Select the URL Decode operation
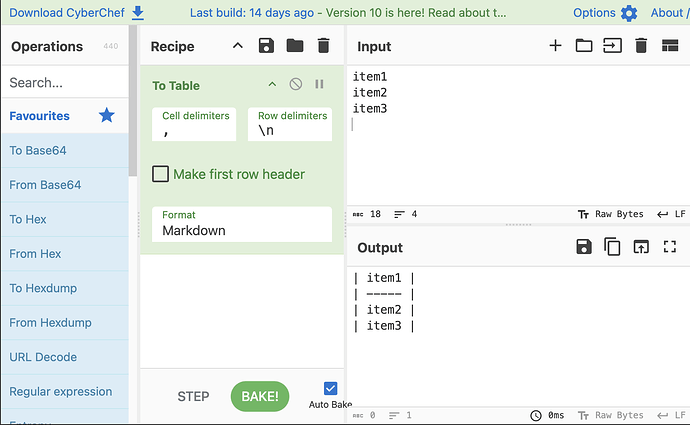 tap(65, 357)
